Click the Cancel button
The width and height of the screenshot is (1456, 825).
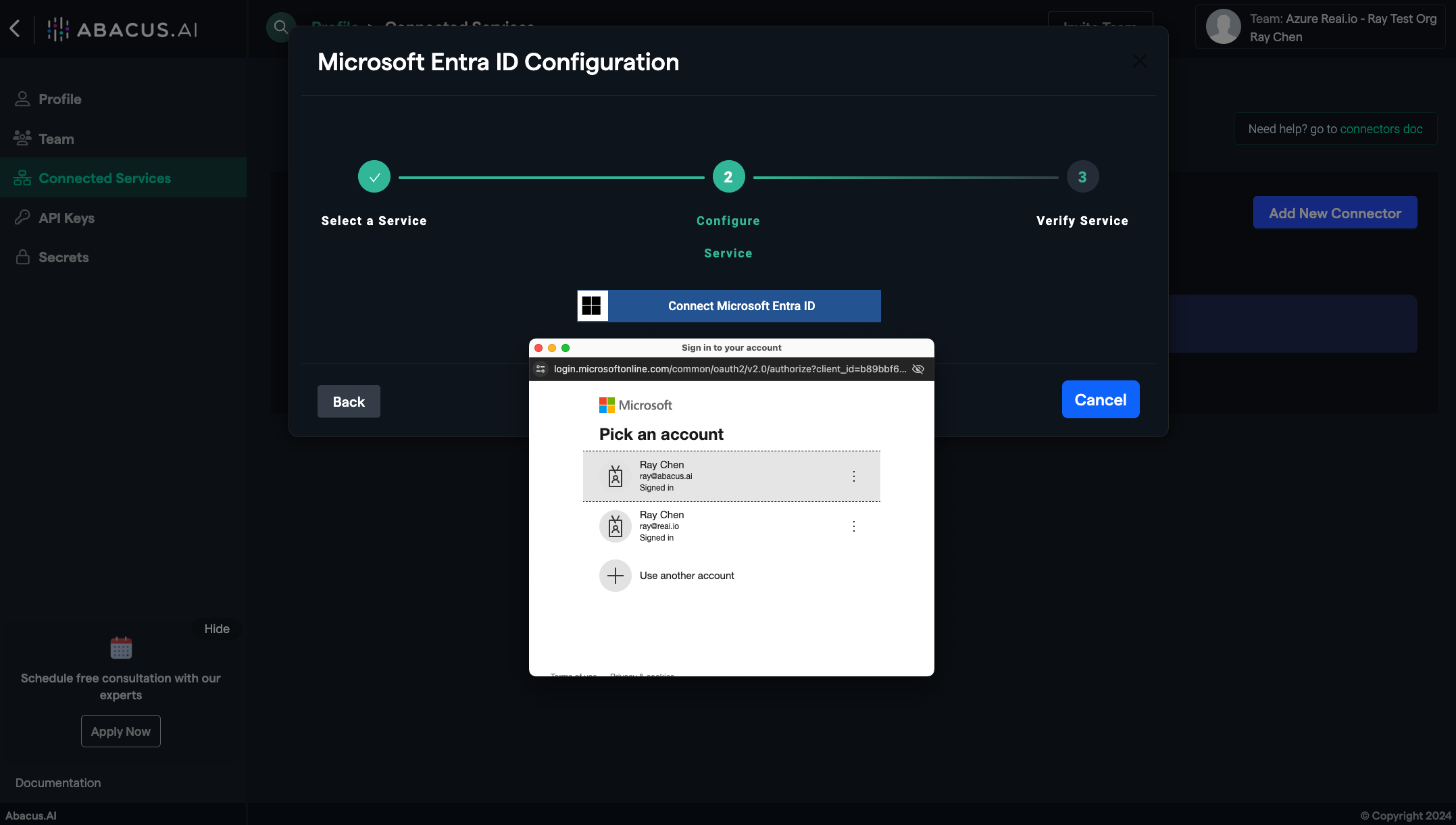point(1100,399)
